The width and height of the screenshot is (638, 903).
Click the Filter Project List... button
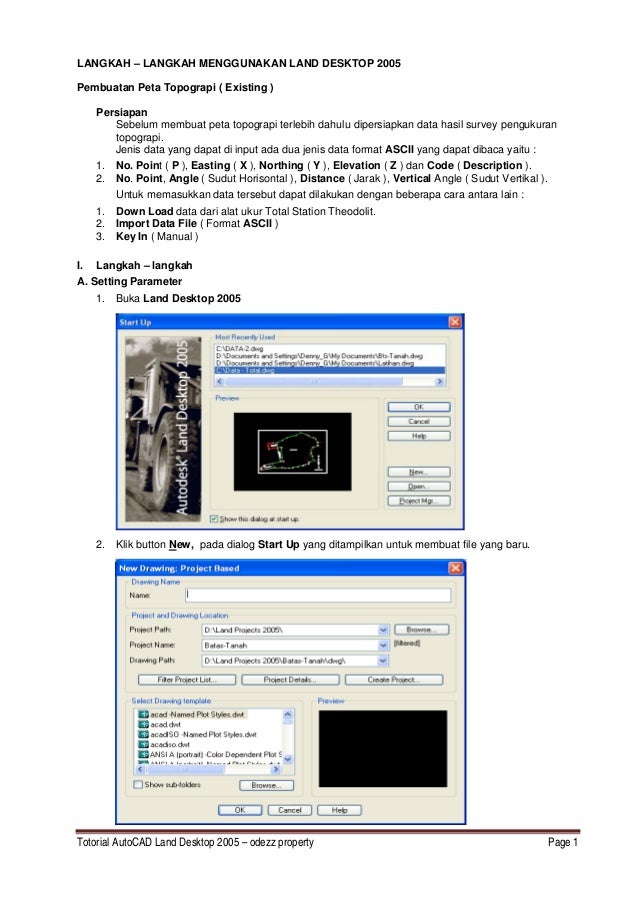click(x=187, y=680)
